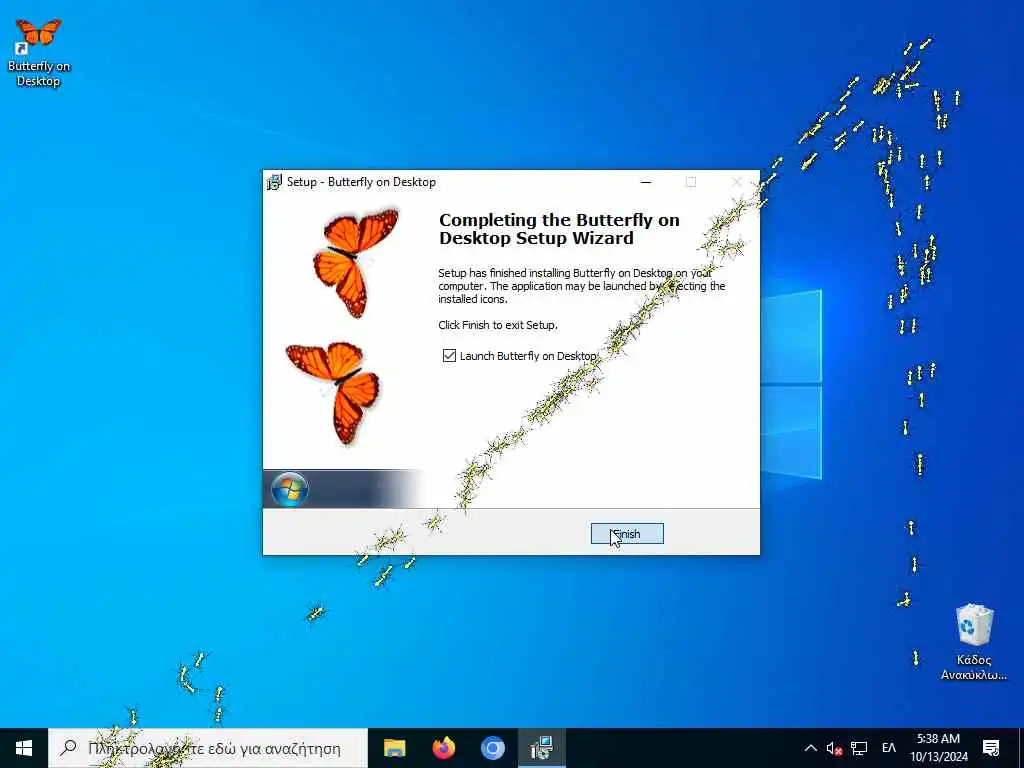The width and height of the screenshot is (1024, 768).
Task: Launch Firefox from the taskbar
Action: click(x=443, y=748)
